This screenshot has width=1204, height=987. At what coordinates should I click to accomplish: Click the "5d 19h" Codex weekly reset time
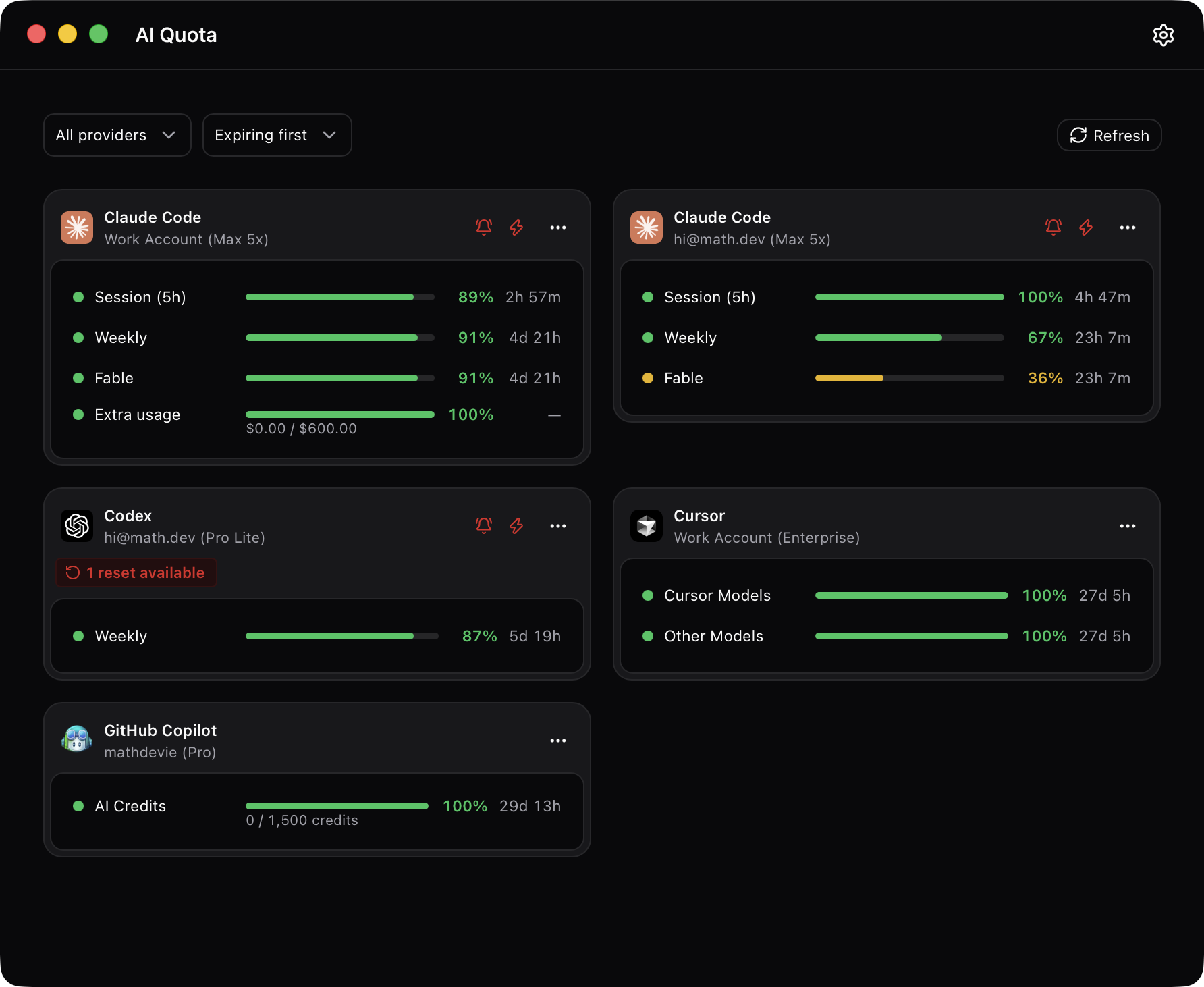(x=535, y=636)
